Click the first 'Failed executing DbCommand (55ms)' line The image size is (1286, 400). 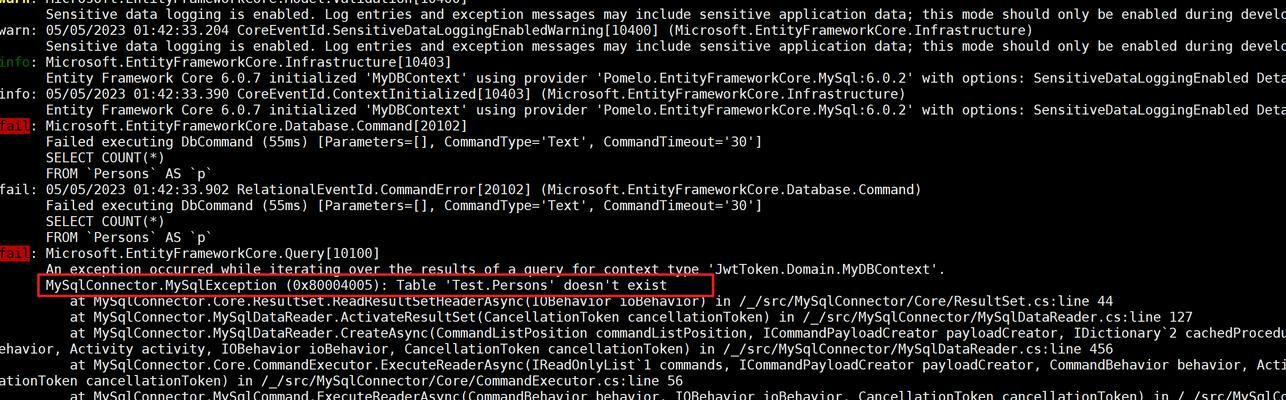pos(404,142)
